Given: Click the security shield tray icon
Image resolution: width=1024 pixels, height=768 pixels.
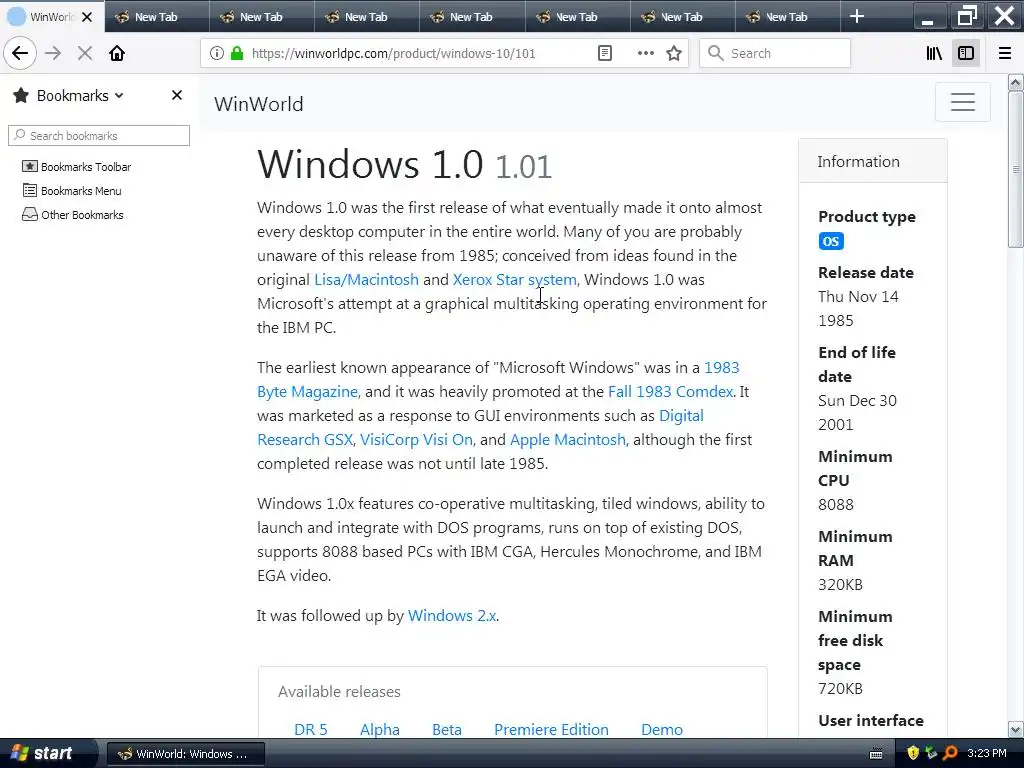Looking at the screenshot, I should [x=913, y=754].
